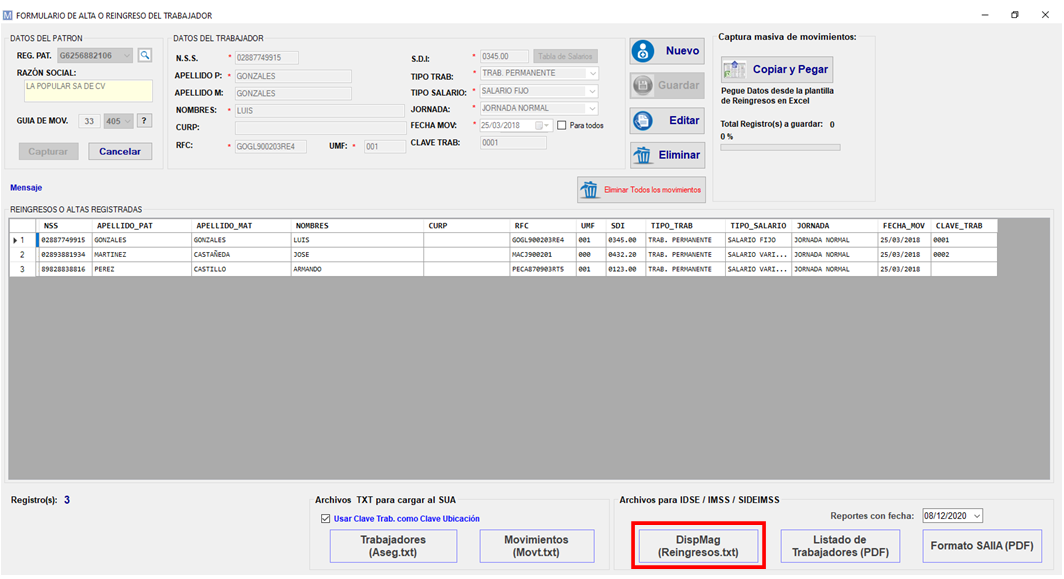Click the Nuevo button's person icon
Image resolution: width=1064 pixels, height=579 pixels.
coord(643,51)
